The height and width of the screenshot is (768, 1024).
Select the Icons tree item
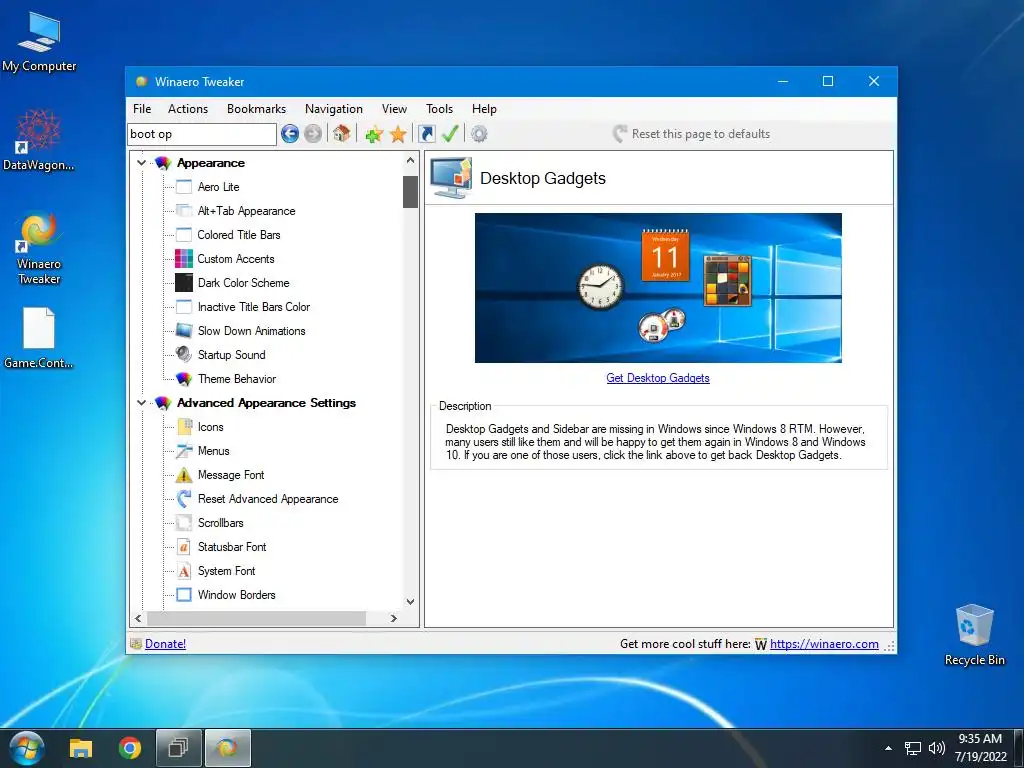pyautogui.click(x=210, y=427)
